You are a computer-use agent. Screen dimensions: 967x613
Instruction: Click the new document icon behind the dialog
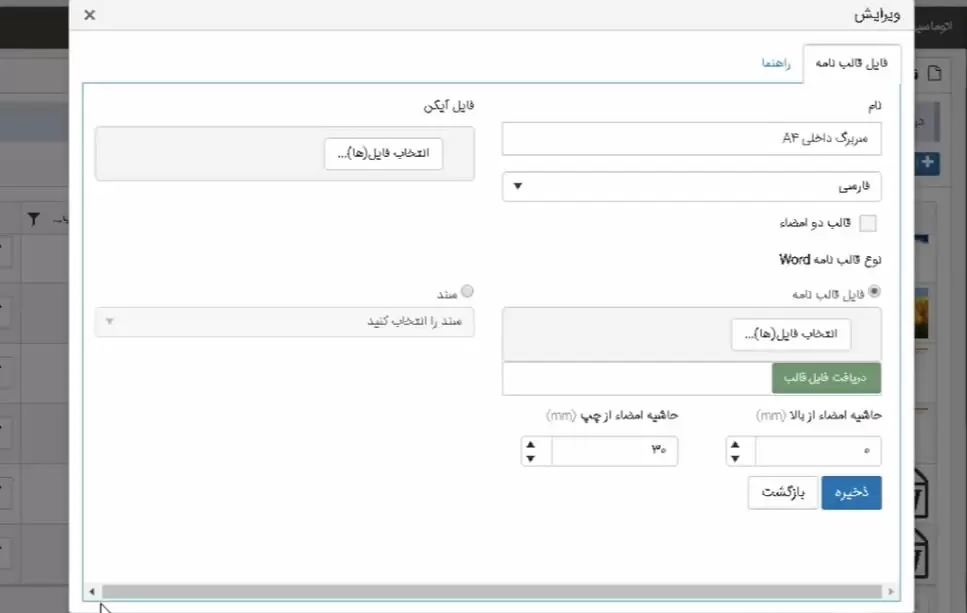tap(934, 73)
